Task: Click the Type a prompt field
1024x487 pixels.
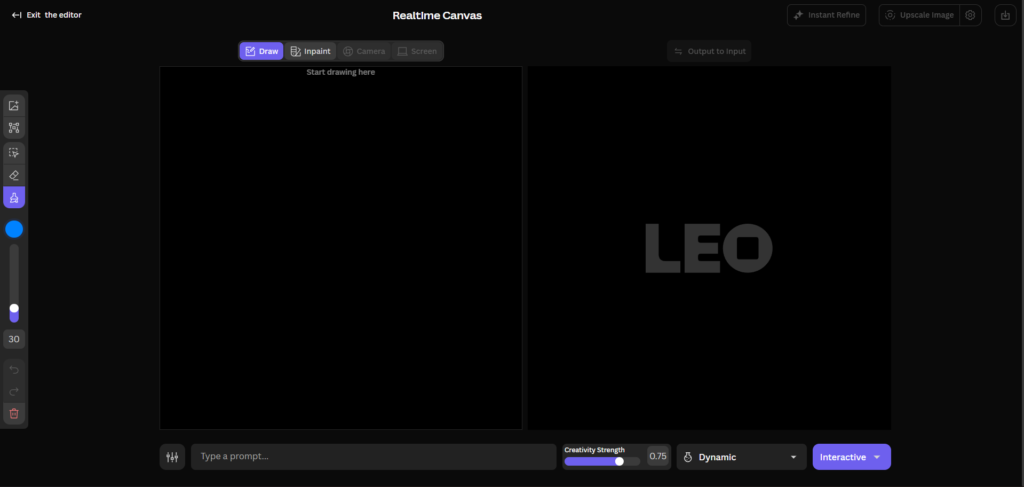Action: click(374, 457)
